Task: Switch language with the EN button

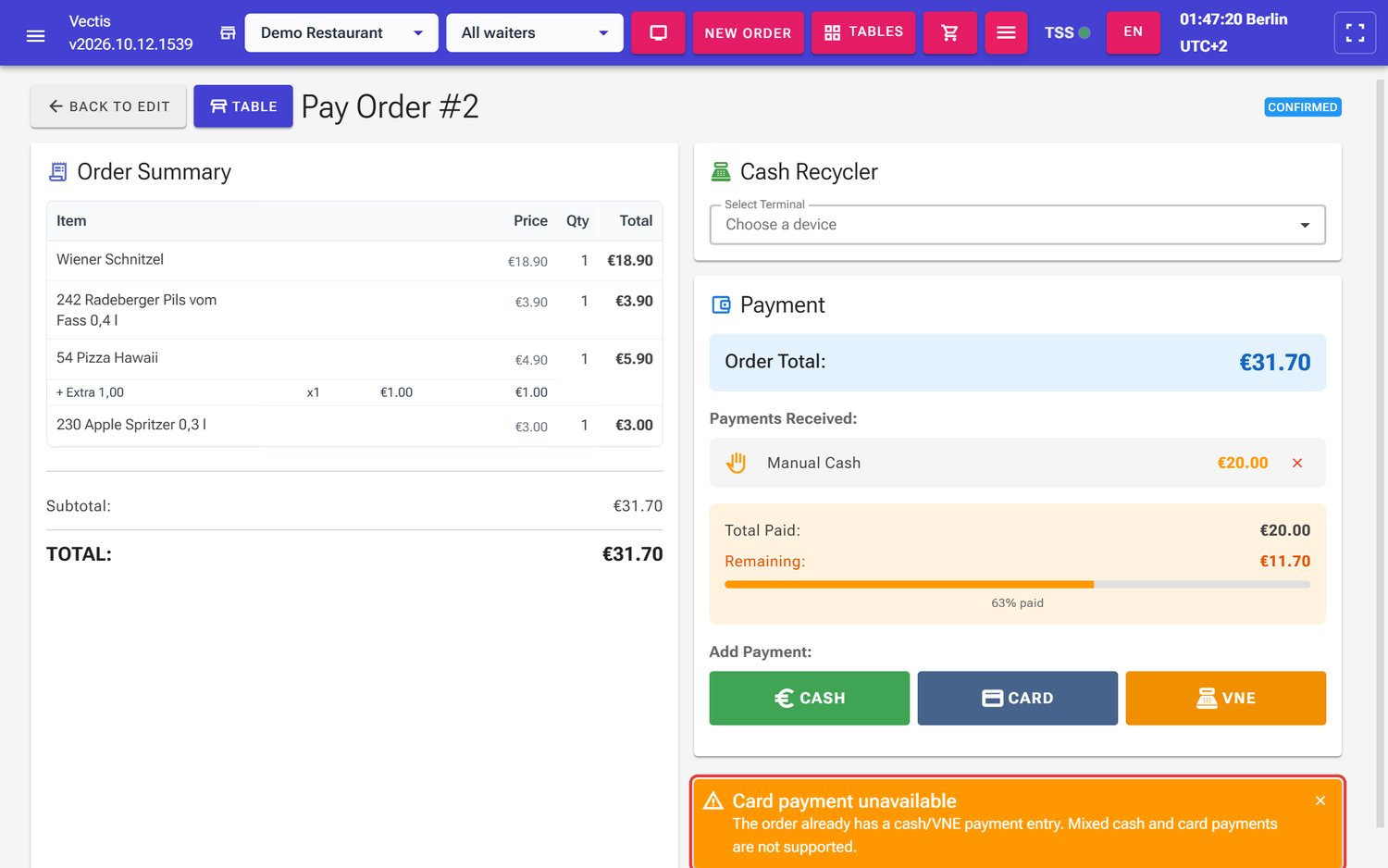Action: [x=1134, y=32]
